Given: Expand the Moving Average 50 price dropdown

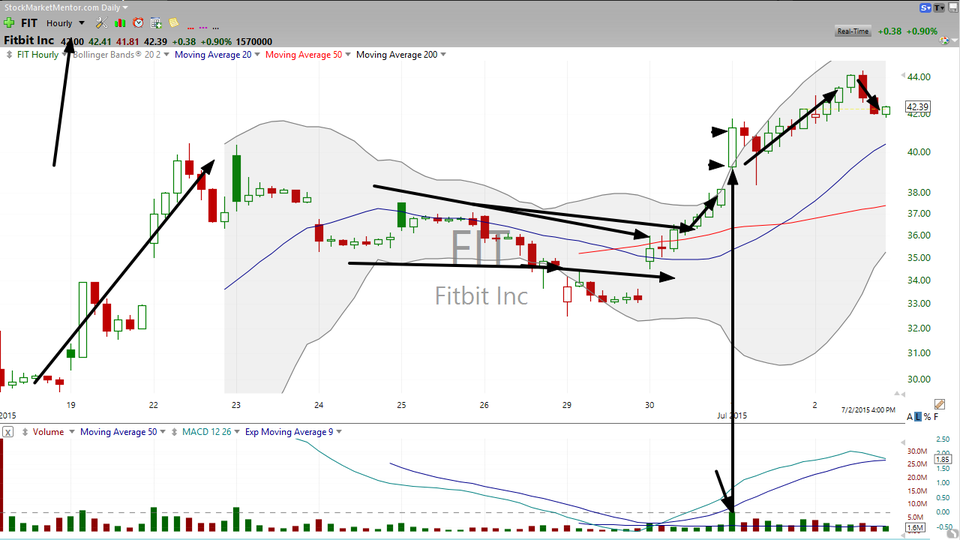Looking at the screenshot, I should coord(348,54).
